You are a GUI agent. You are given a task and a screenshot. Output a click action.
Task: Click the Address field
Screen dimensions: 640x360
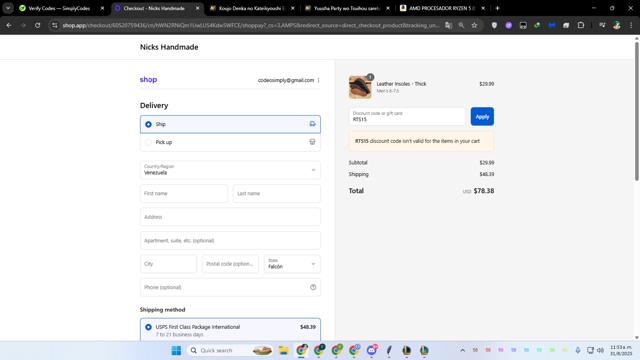click(230, 217)
